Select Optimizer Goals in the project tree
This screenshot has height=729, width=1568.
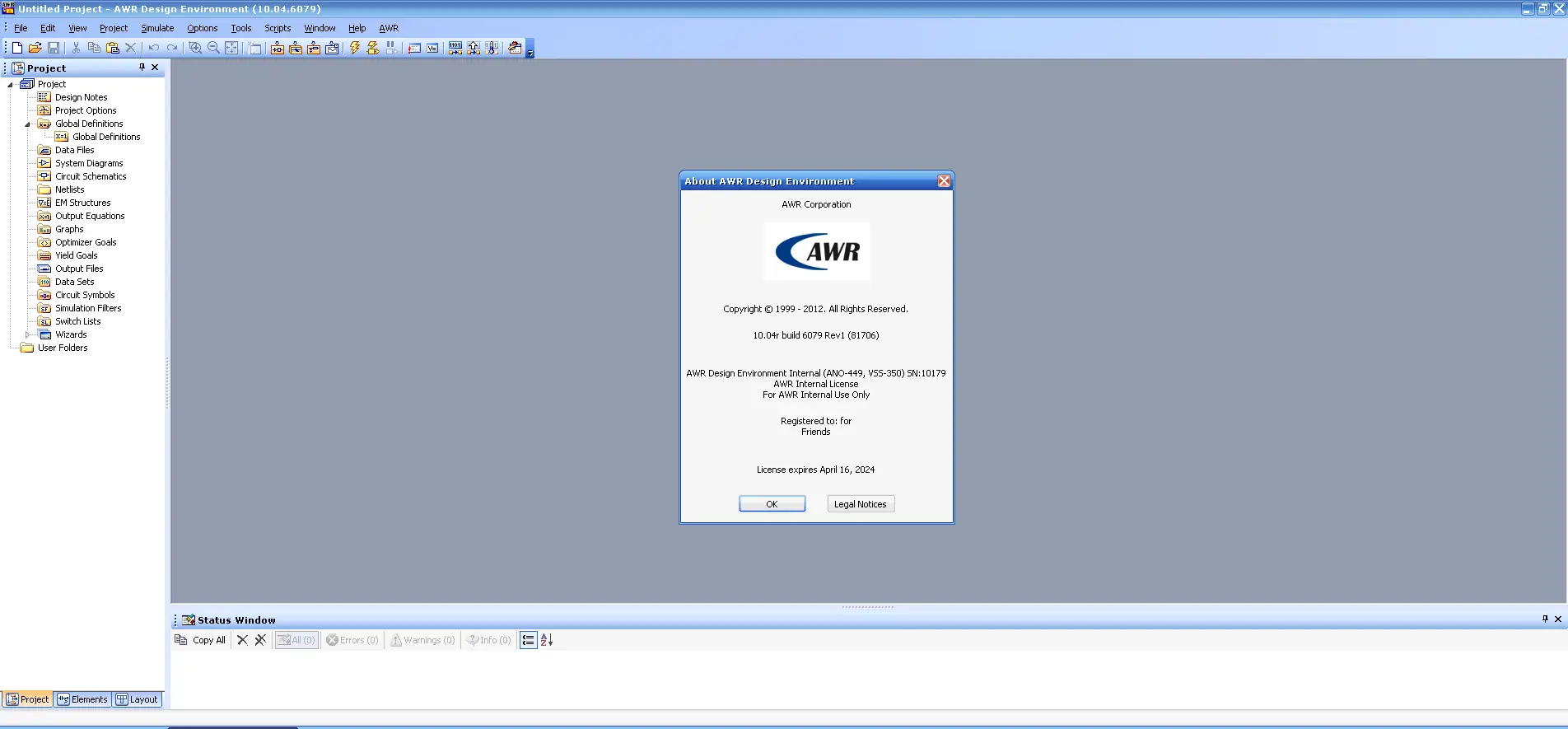[x=86, y=242]
